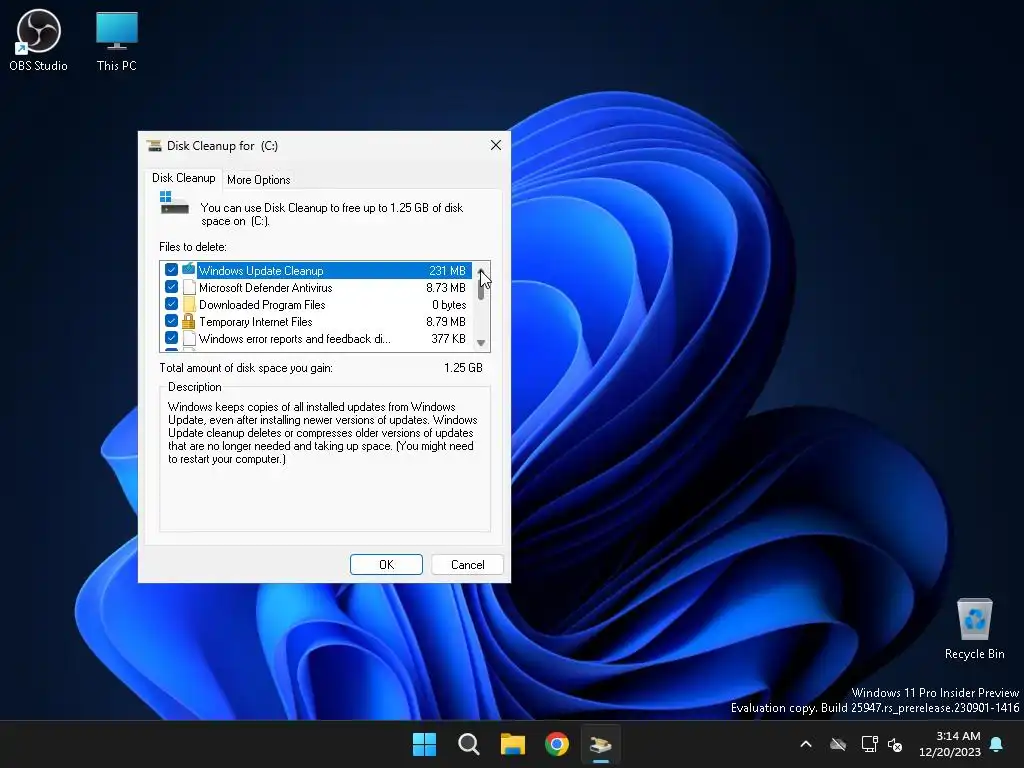Click Windows error reports file icon
Screen dimensions: 1024x768
point(189,338)
